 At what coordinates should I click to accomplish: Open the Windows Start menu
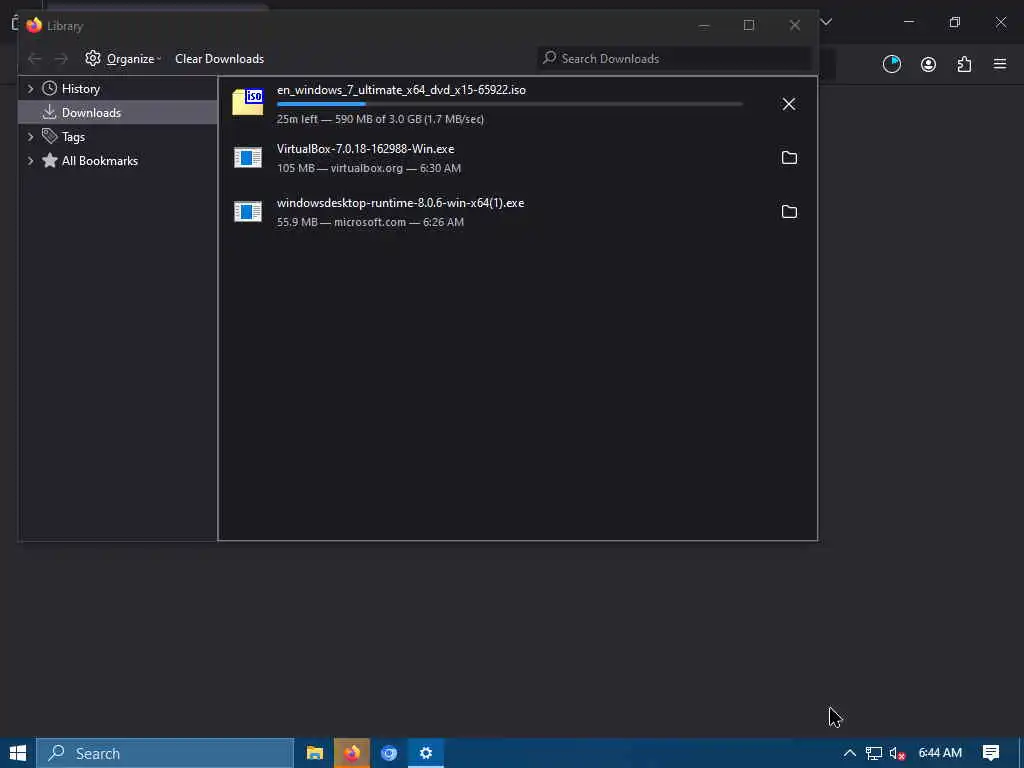[18, 753]
